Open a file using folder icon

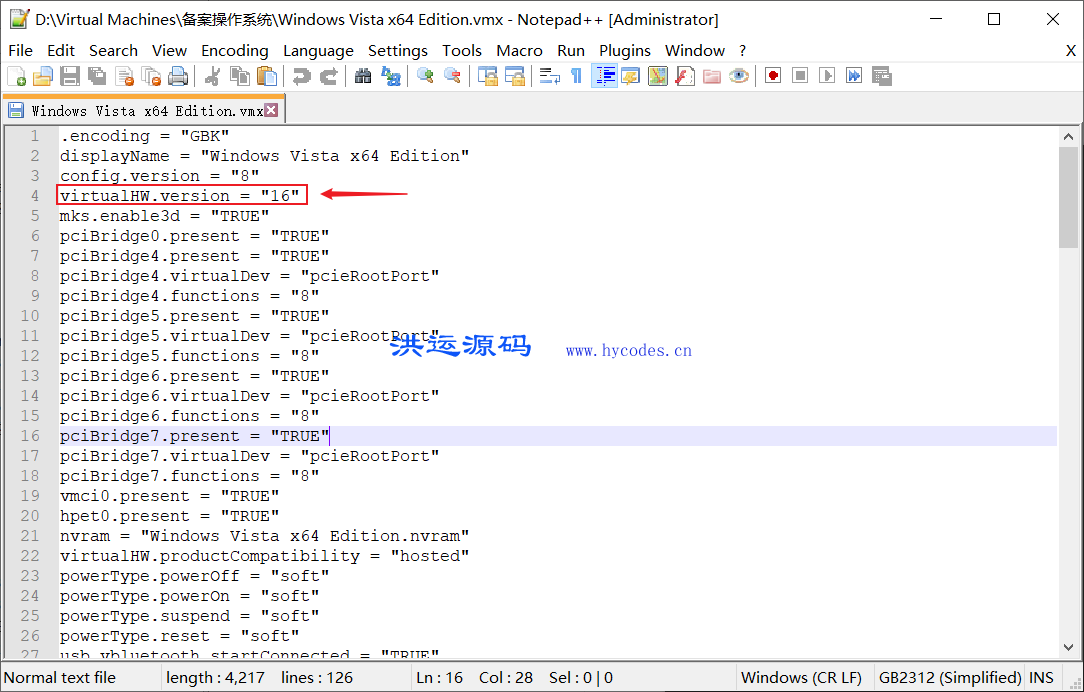(43, 76)
